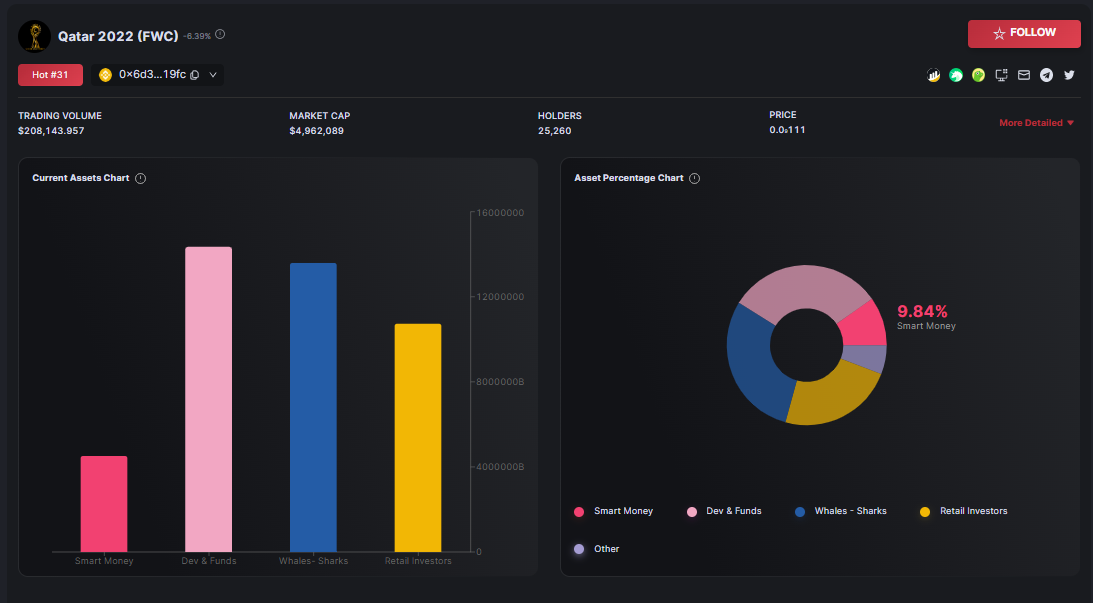This screenshot has height=603, width=1093.
Task: Toggle Whales - Sharks legend entry
Action: [841, 512]
